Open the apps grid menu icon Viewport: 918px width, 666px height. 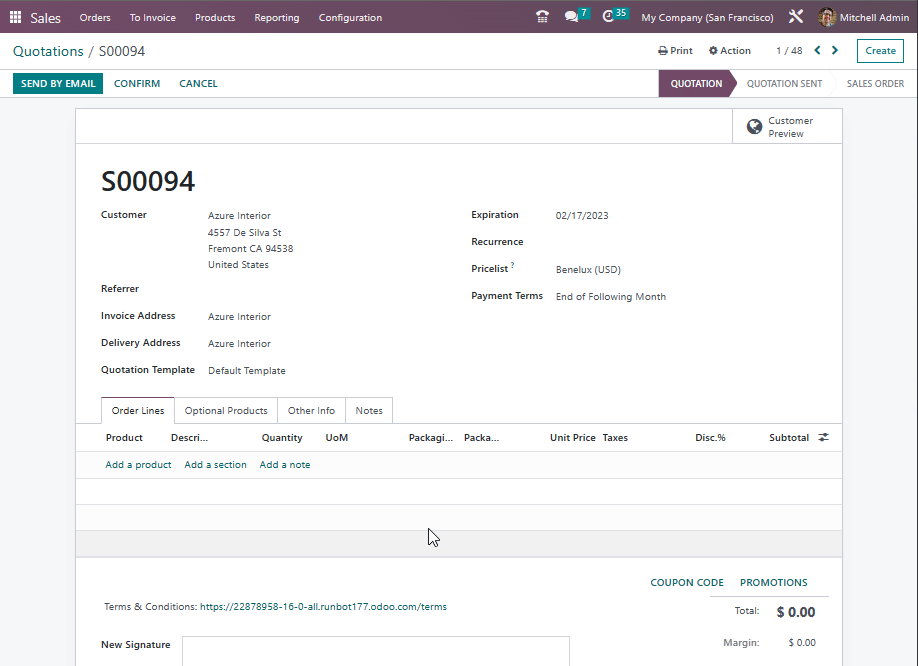click(16, 17)
